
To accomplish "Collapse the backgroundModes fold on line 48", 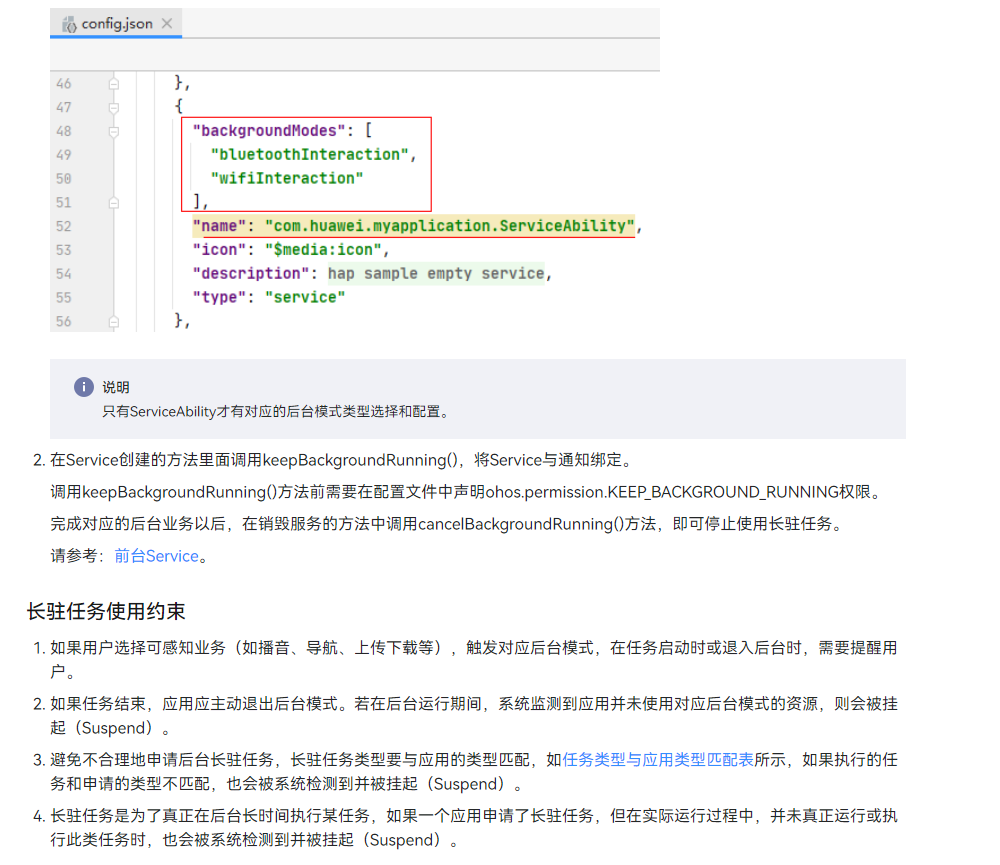I will point(114,131).
